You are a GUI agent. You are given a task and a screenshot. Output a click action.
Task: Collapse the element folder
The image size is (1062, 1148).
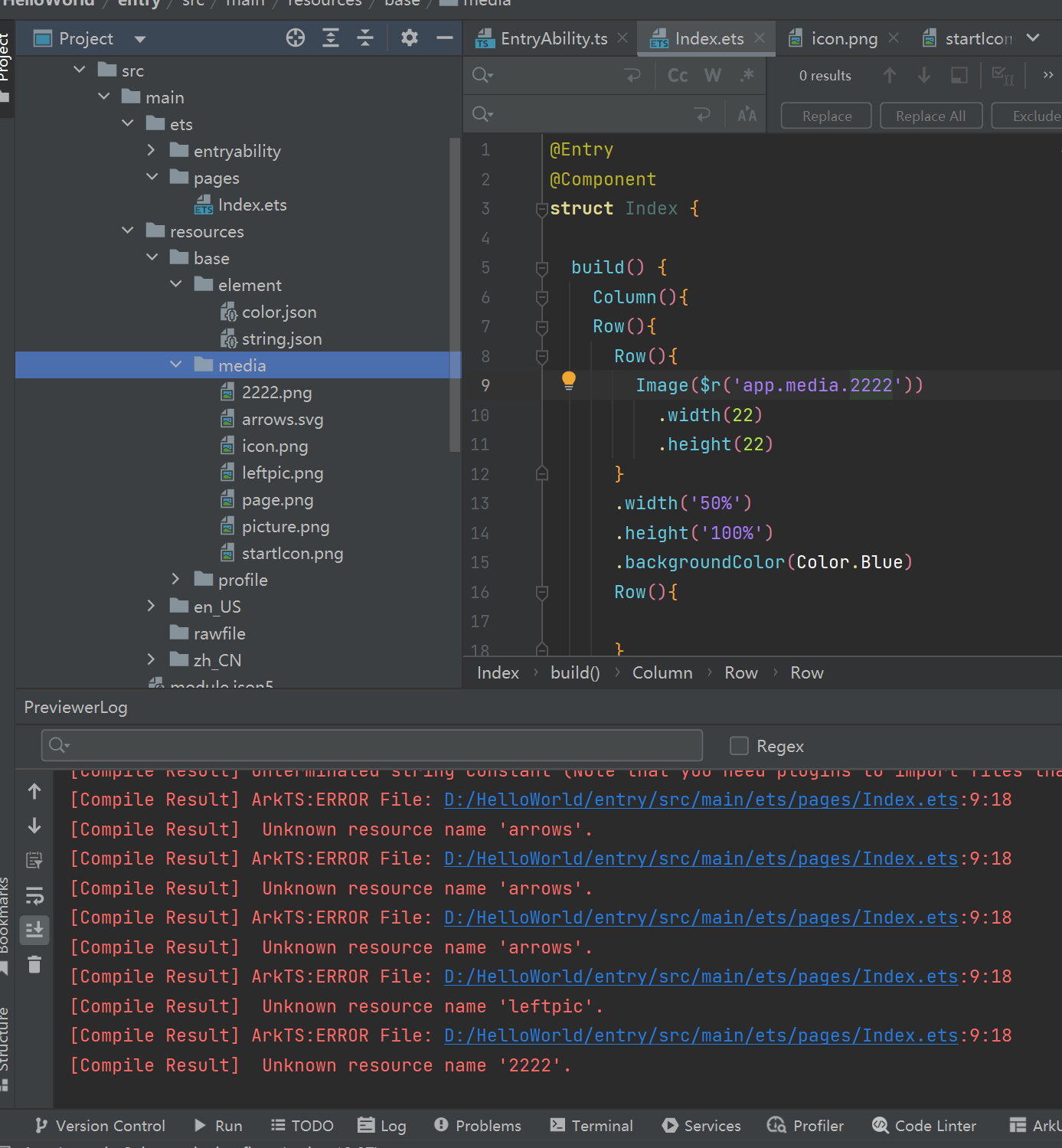click(176, 284)
